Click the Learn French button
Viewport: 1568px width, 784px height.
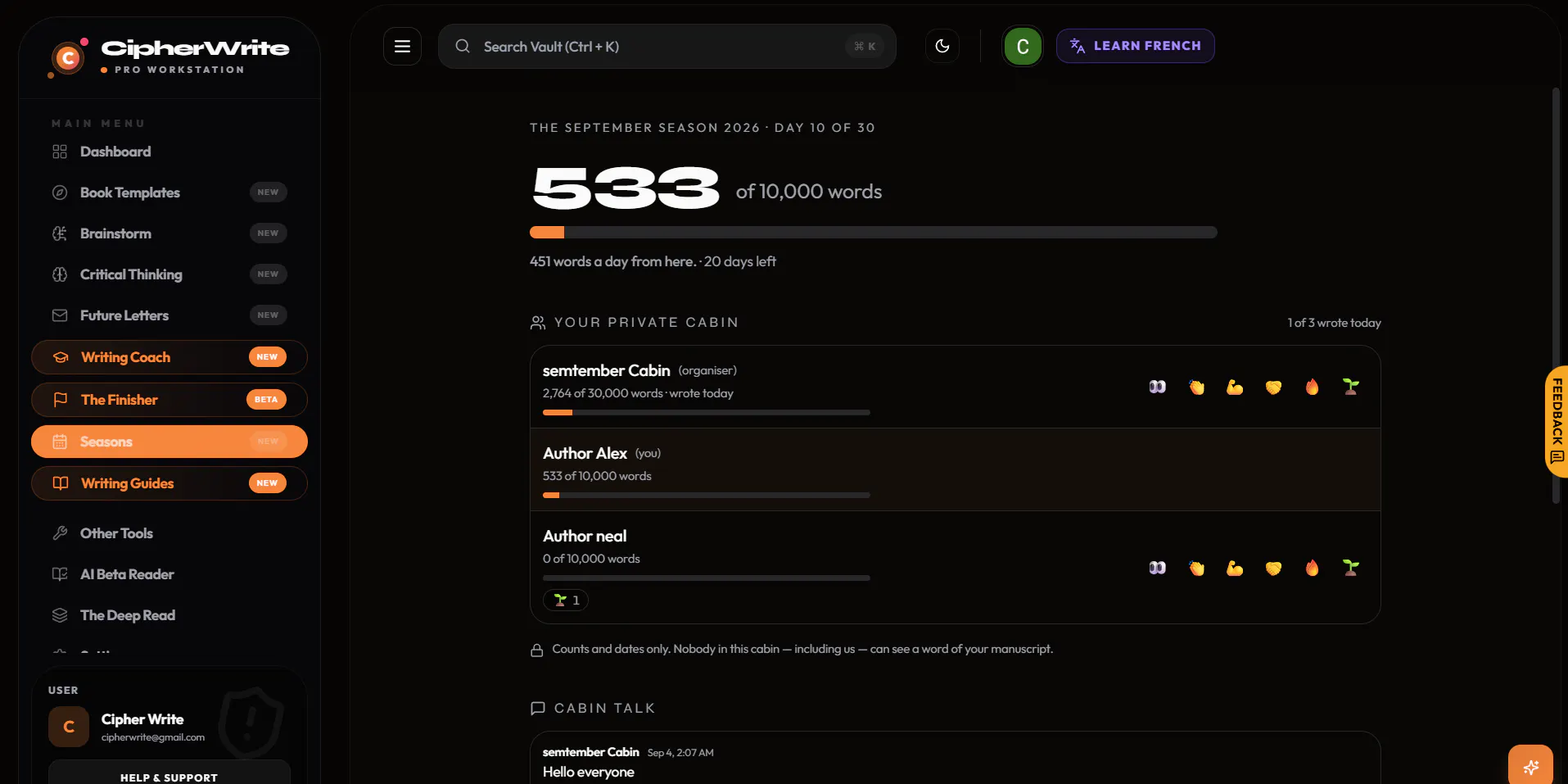pyautogui.click(x=1135, y=46)
